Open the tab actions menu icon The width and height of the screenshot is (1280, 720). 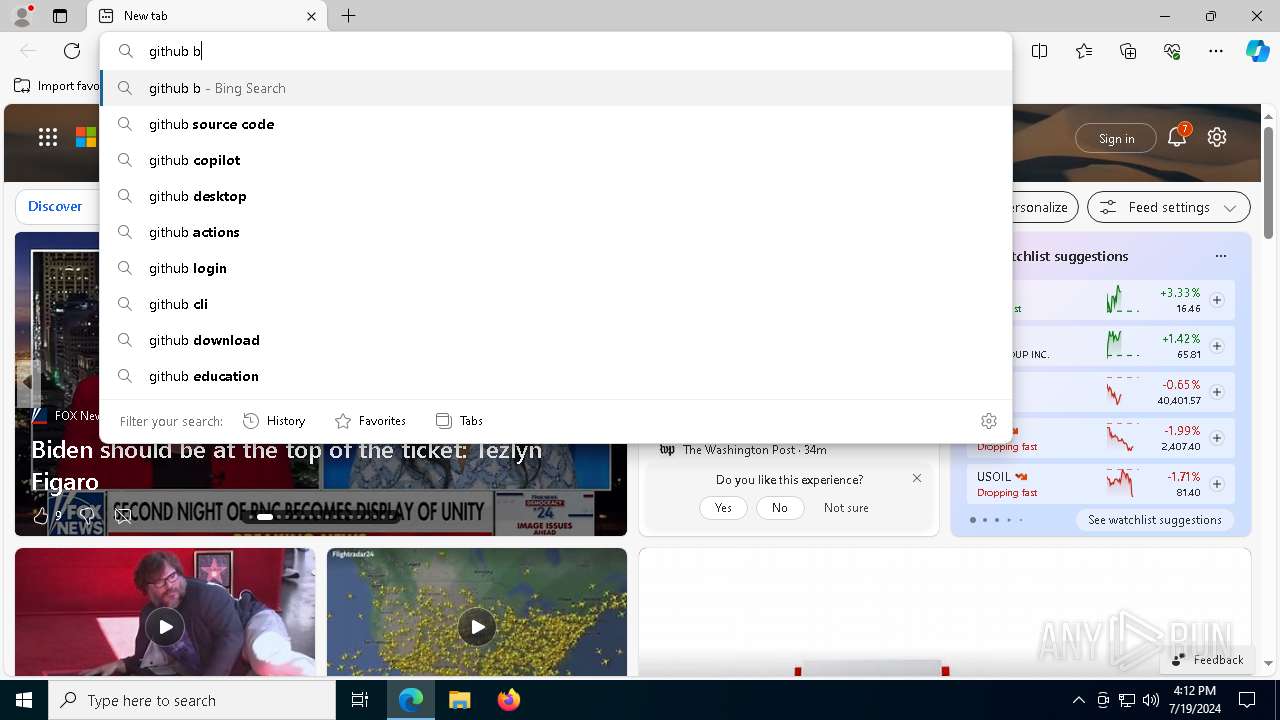tap(60, 16)
